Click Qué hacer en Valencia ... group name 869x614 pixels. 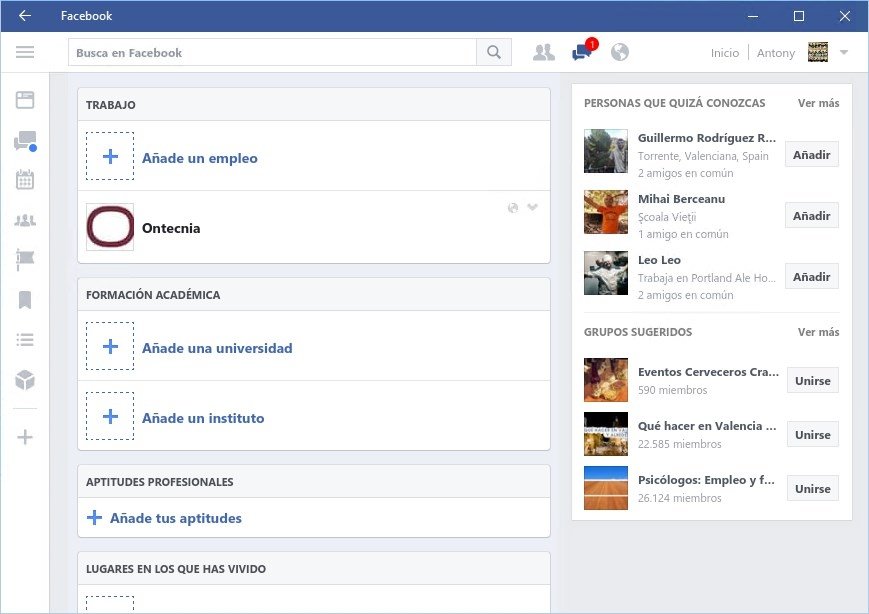(707, 426)
